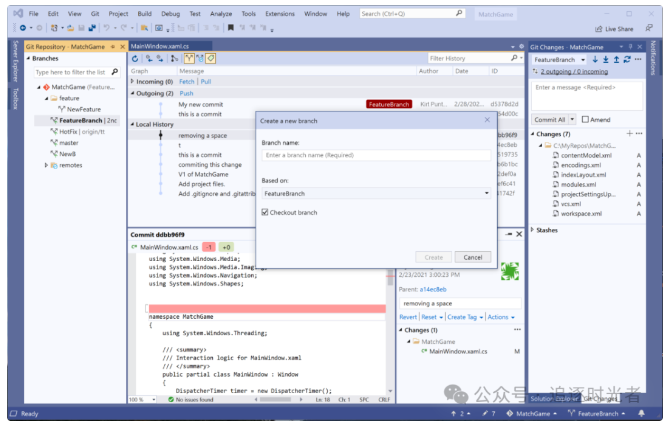
Task: Expand the remotes folder
Action: pos(46,165)
